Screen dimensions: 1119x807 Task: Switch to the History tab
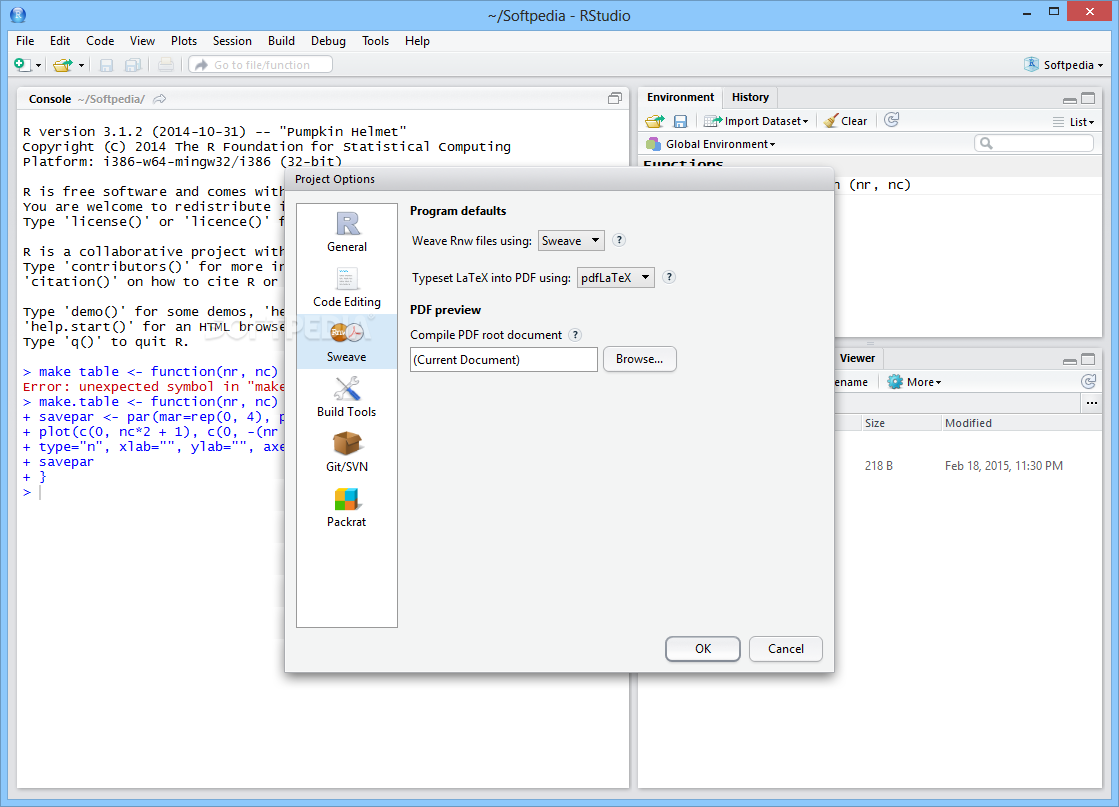pyautogui.click(x=750, y=97)
